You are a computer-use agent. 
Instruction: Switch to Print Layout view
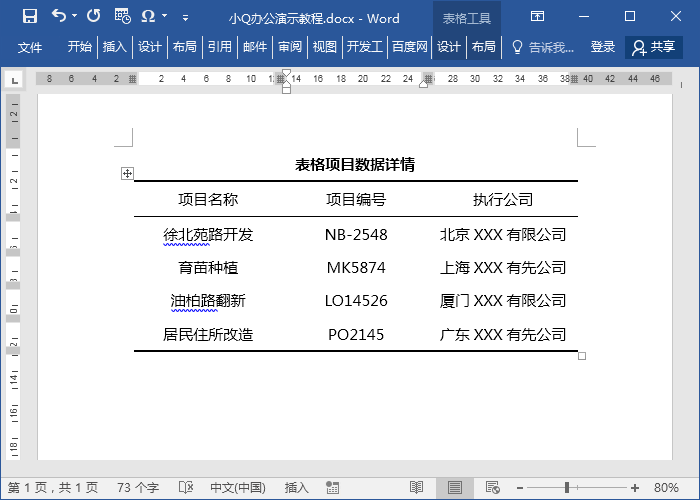click(454, 488)
